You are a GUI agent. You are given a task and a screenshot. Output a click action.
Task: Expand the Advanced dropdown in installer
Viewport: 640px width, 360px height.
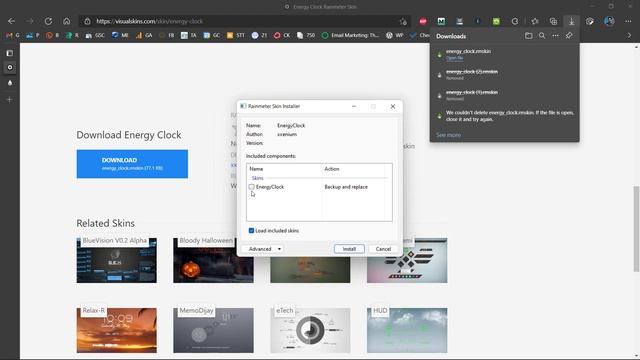[x=263, y=249]
